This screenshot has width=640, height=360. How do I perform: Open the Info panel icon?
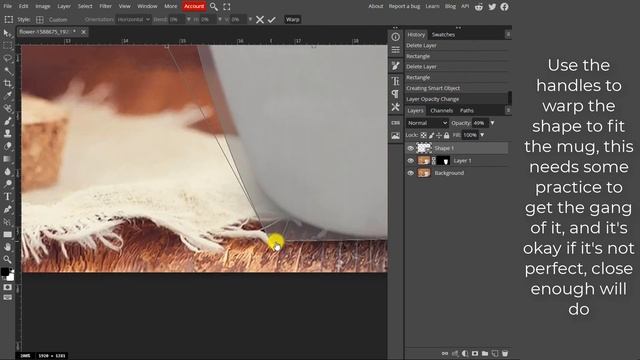pyautogui.click(x=396, y=37)
